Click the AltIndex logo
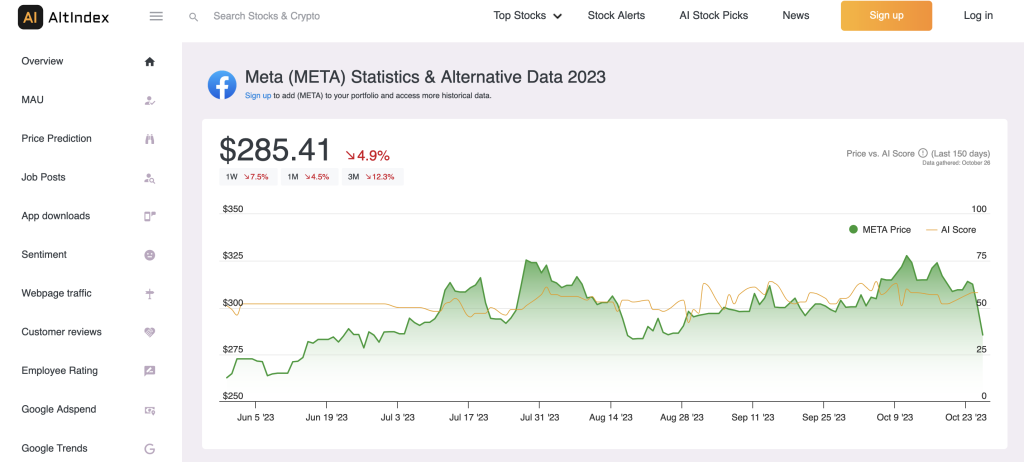Screen dimensions: 1024x462 [x=63, y=16]
